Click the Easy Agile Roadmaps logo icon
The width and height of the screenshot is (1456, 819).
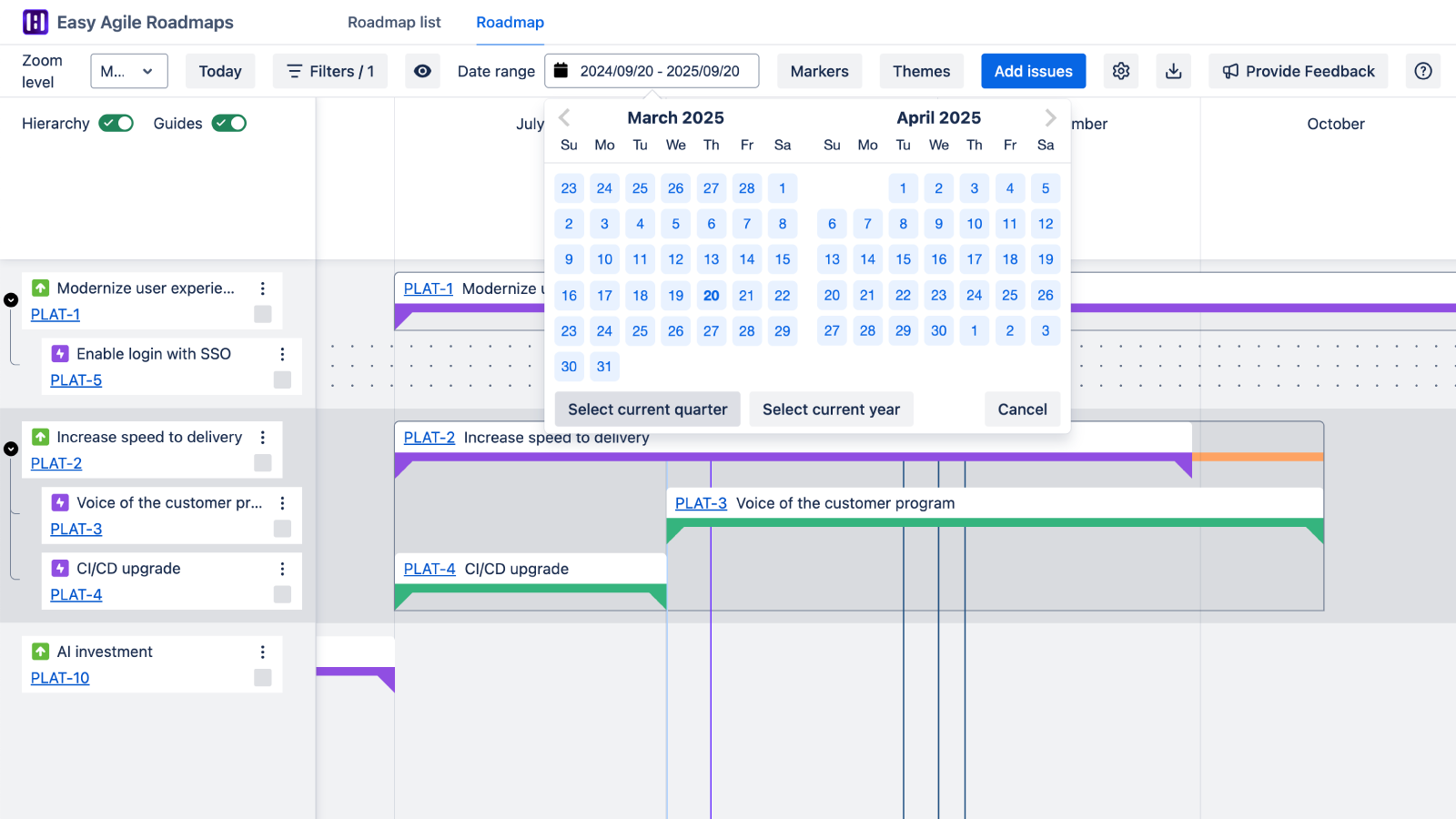pyautogui.click(x=35, y=22)
